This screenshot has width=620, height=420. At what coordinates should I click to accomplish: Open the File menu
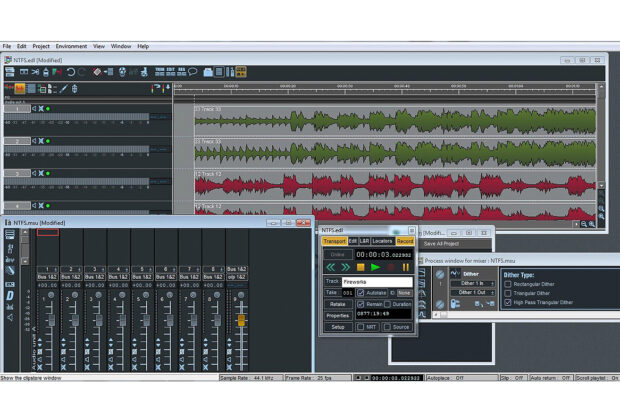7,46
